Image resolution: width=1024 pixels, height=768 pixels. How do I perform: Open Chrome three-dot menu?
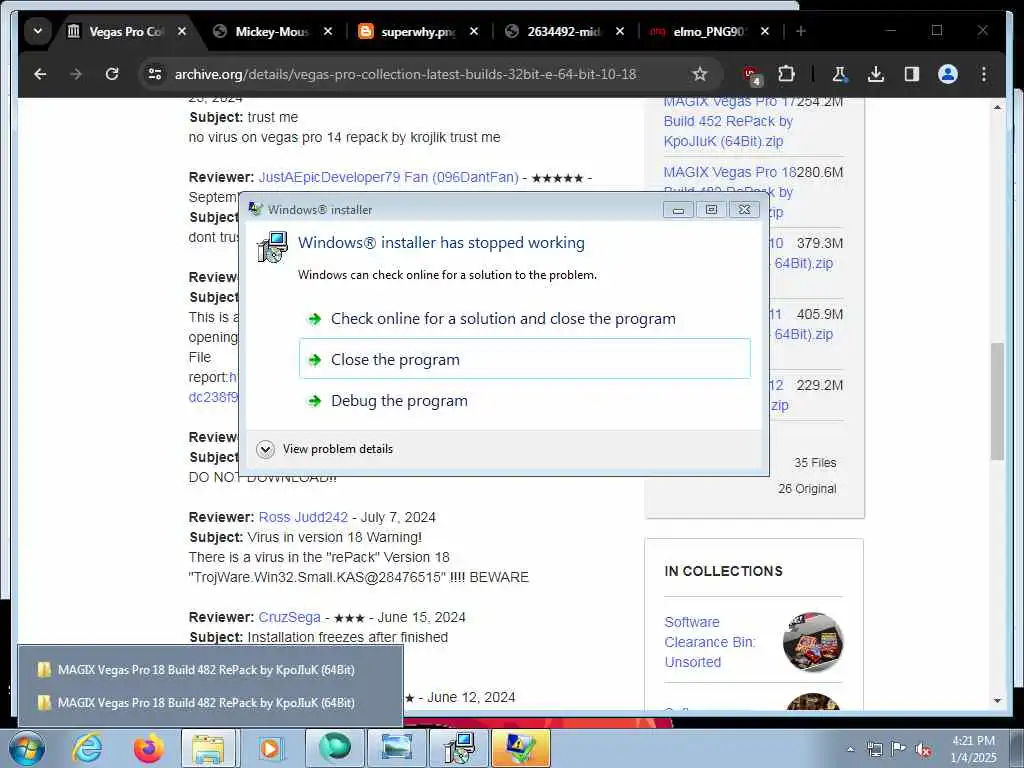984,74
